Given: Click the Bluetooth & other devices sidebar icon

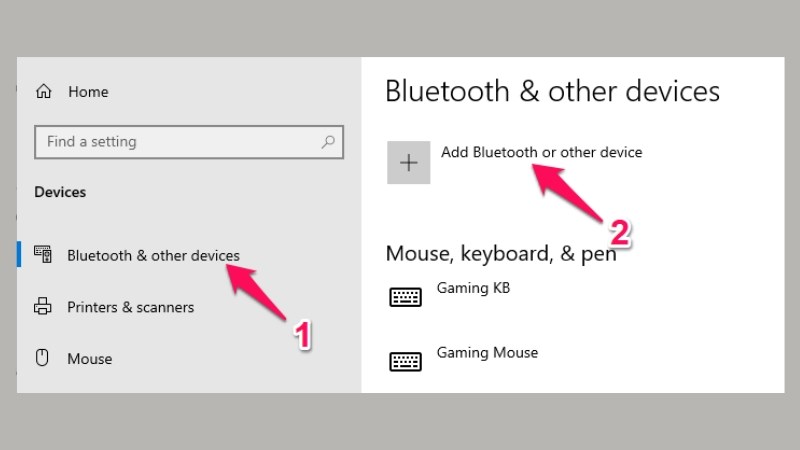Looking at the screenshot, I should tap(43, 255).
